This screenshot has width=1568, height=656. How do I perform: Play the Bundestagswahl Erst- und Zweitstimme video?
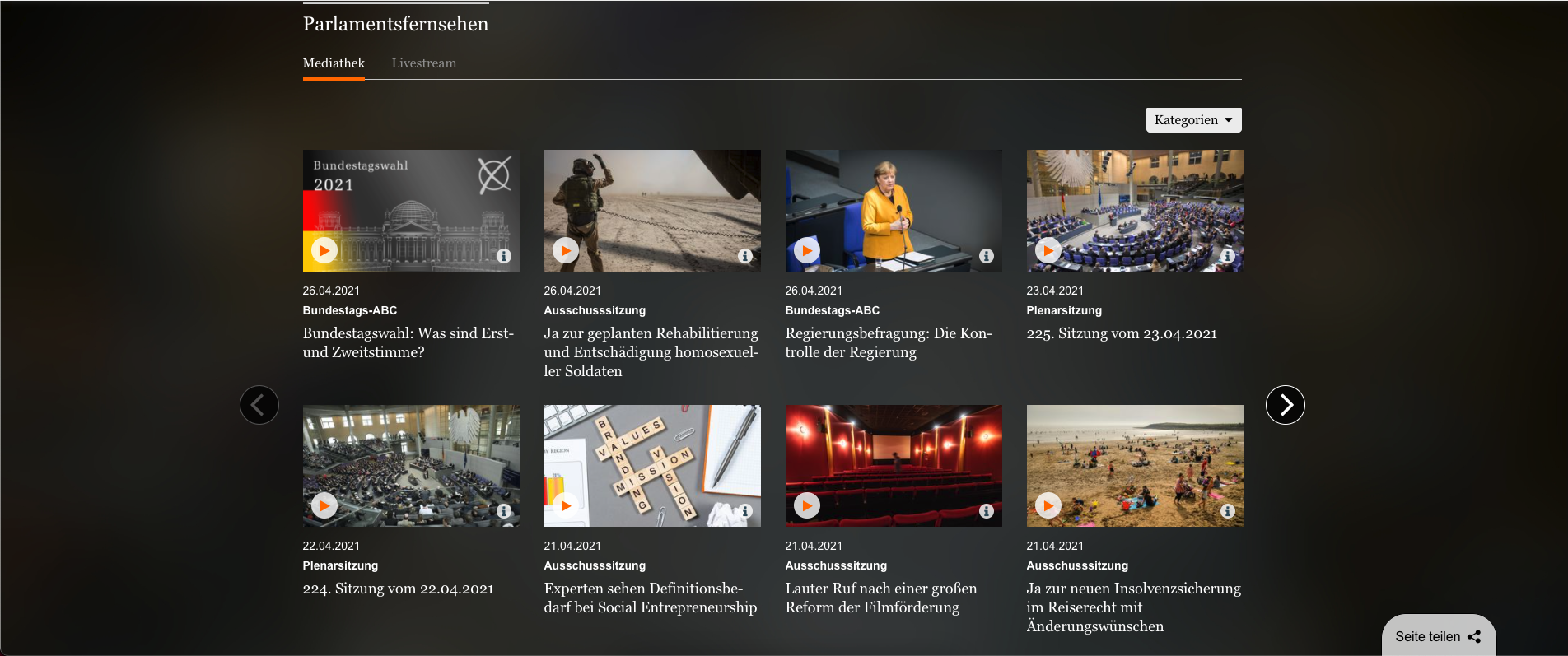[x=324, y=250]
